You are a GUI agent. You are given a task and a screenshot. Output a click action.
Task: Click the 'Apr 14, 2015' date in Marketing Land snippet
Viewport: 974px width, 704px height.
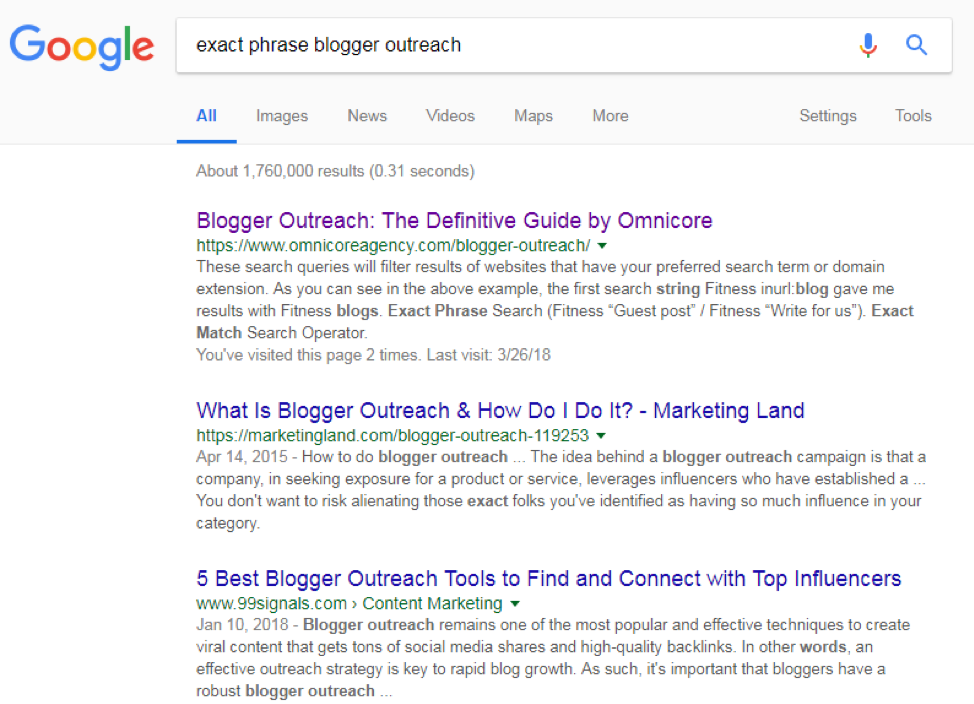[x=242, y=457]
